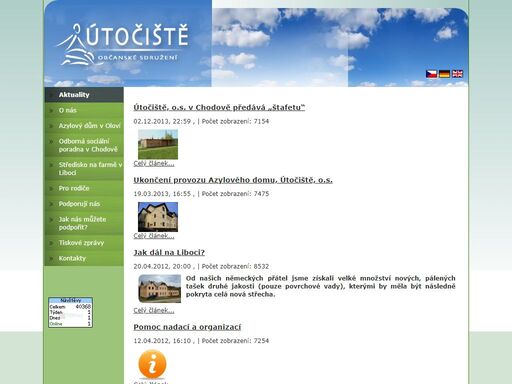Switch language via the Czech flag icon
The image size is (512, 384).
[x=431, y=74]
